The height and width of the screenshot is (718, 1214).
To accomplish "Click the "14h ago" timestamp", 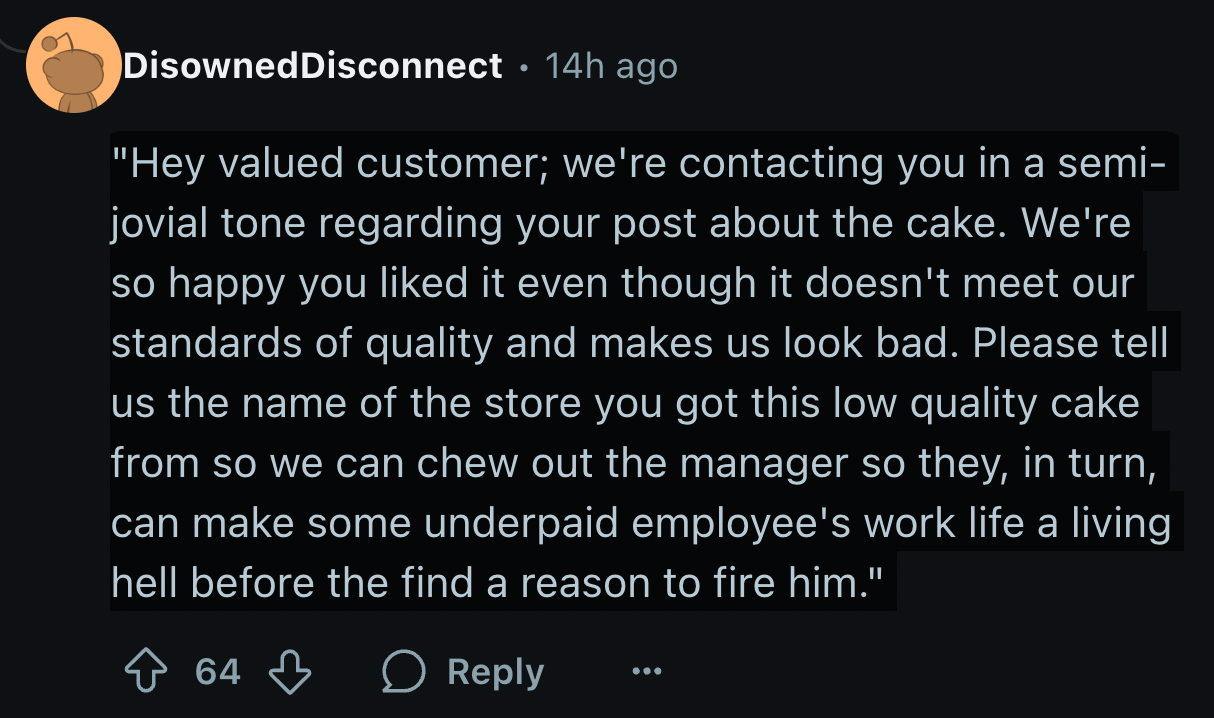I will [x=611, y=67].
